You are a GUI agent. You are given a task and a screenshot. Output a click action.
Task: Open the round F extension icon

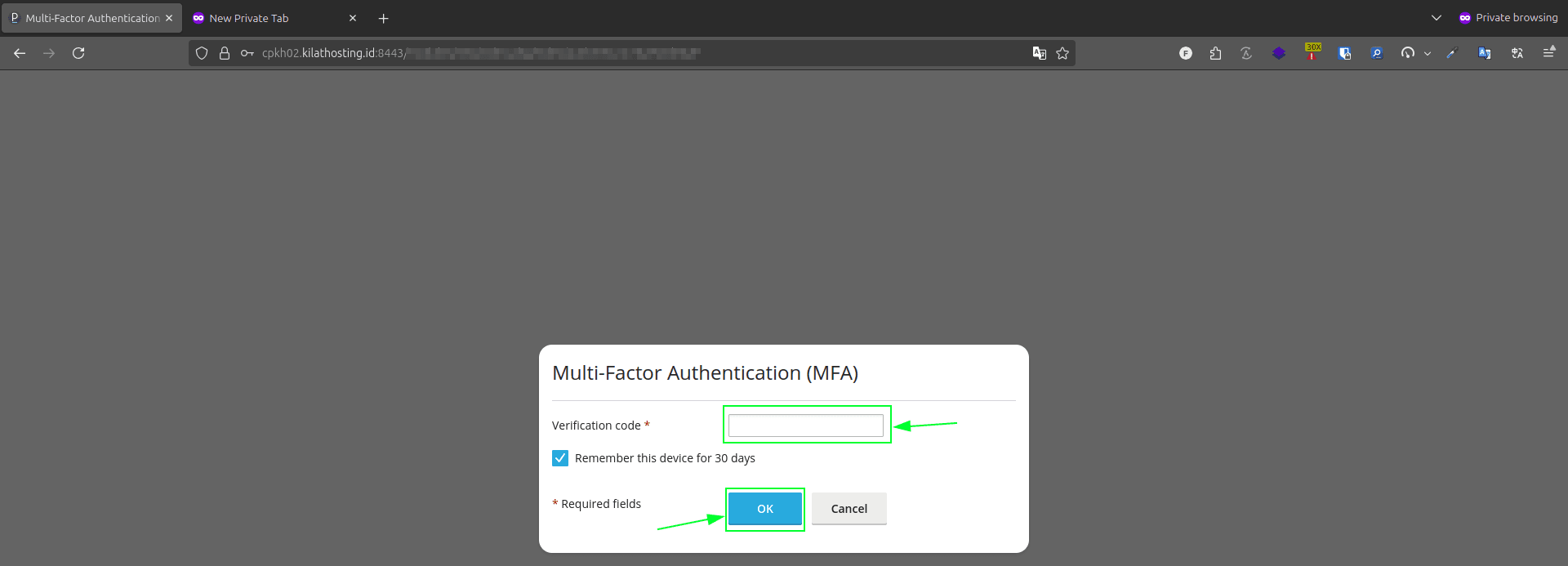(x=1186, y=53)
